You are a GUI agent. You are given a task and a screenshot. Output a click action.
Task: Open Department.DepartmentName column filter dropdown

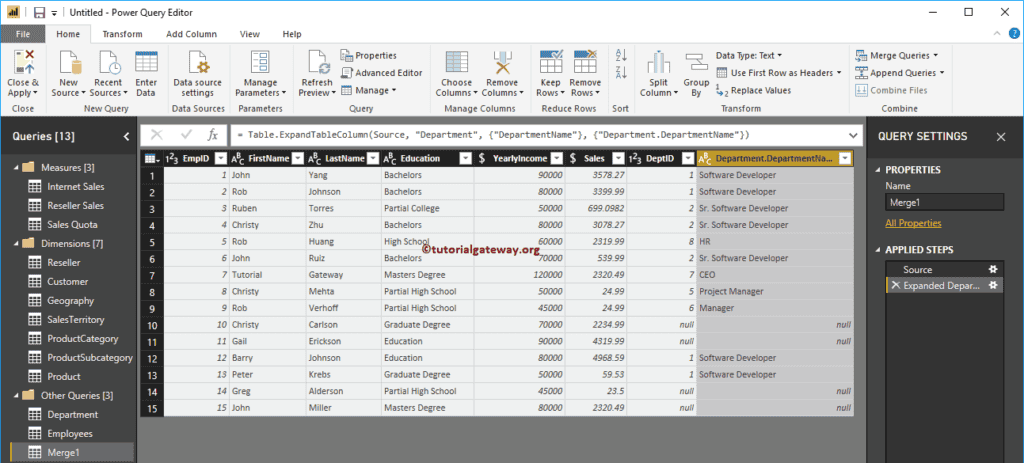tap(846, 158)
